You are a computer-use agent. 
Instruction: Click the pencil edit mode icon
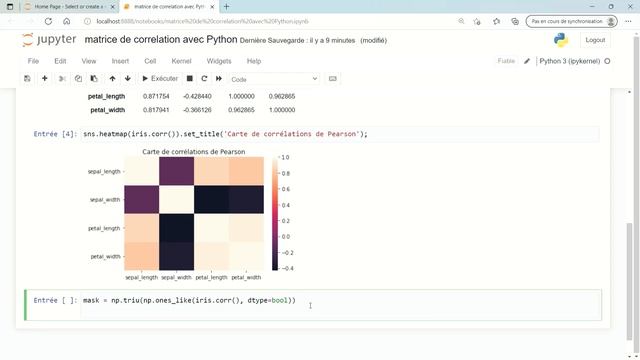tap(527, 61)
